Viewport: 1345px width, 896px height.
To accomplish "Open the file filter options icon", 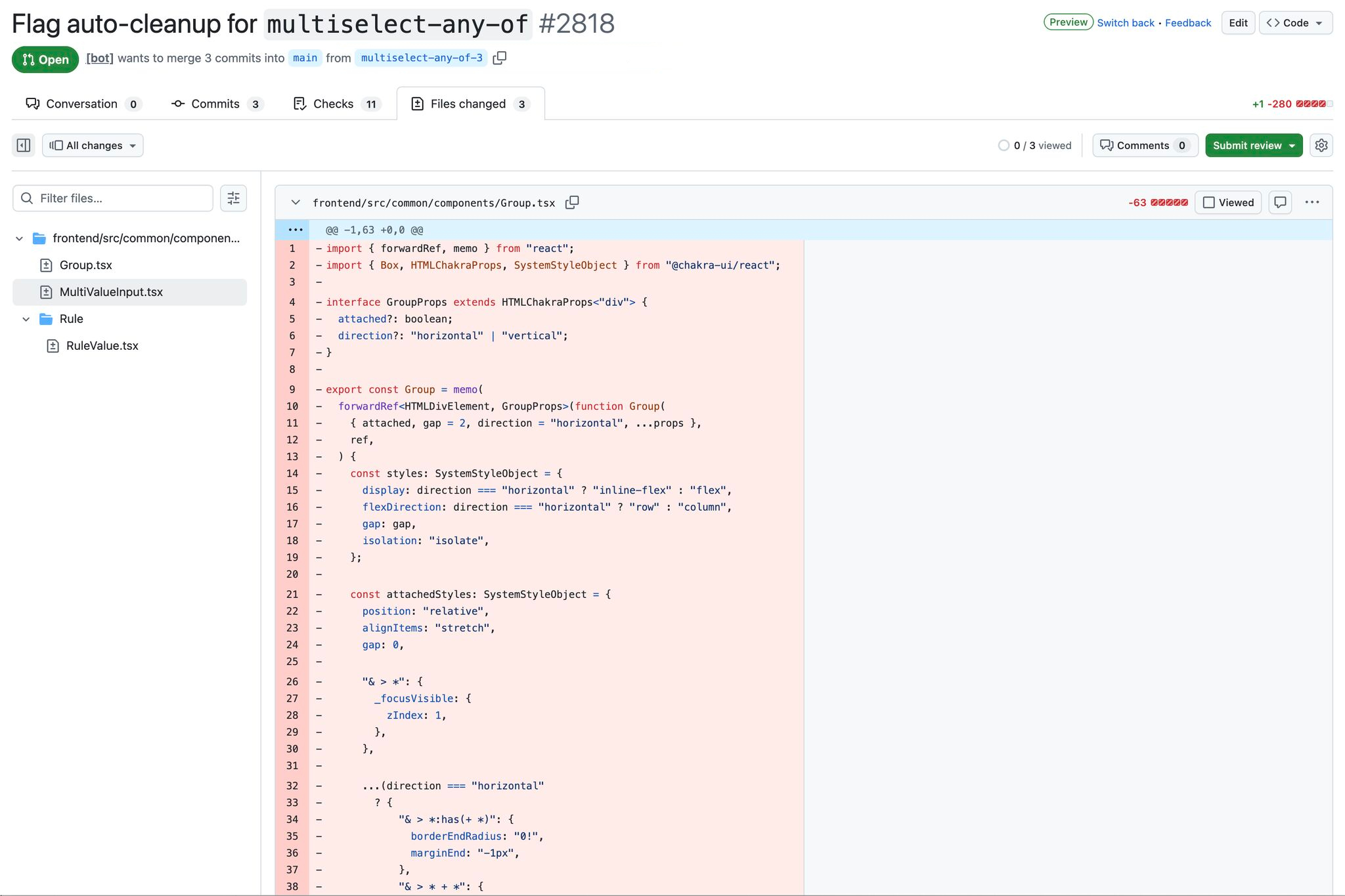I will point(233,198).
